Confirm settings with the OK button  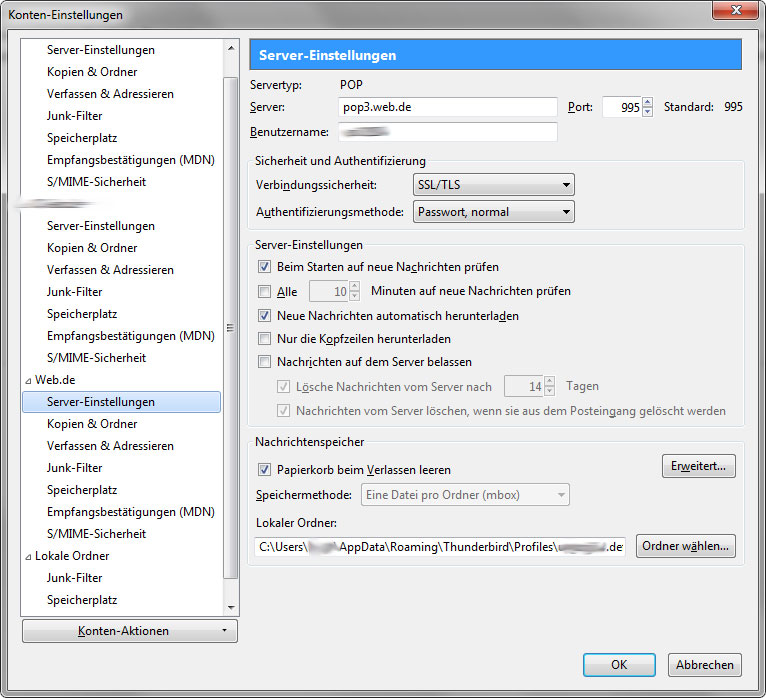pyautogui.click(x=619, y=665)
